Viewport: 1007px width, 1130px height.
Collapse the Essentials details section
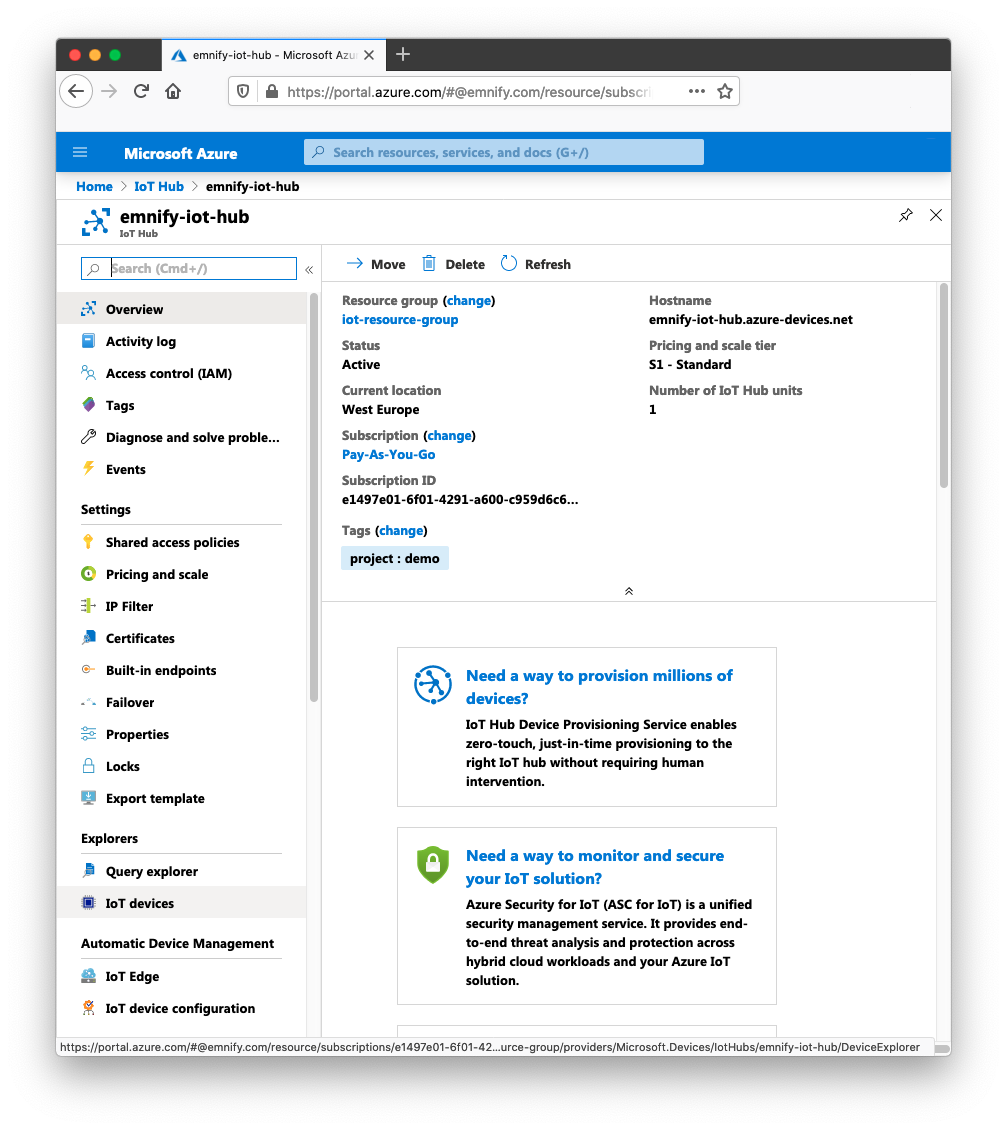point(628,591)
